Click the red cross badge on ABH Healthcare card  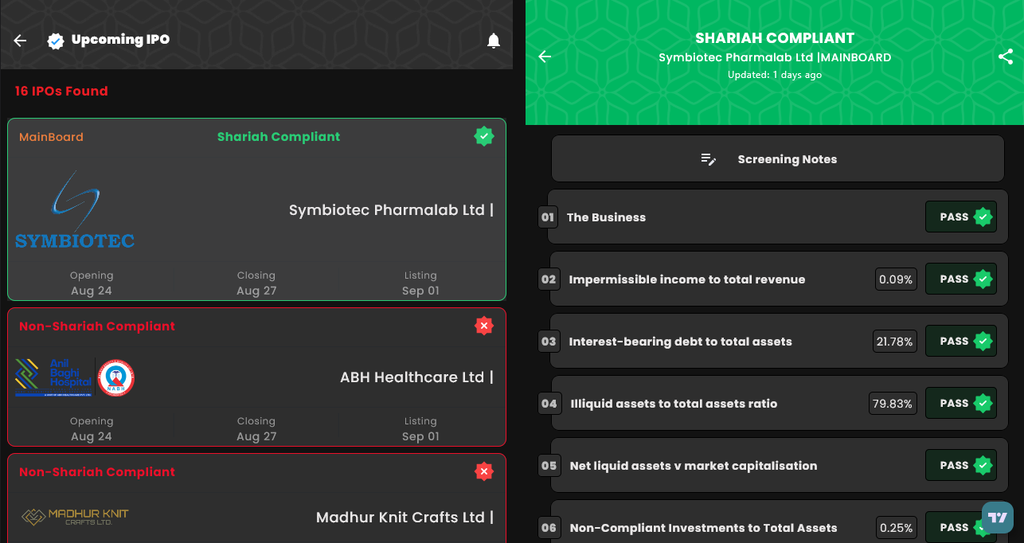tap(484, 325)
